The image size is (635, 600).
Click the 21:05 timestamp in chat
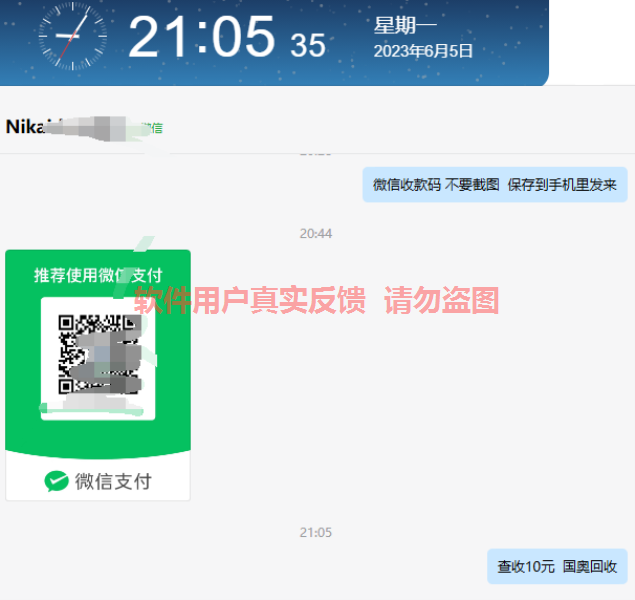click(315, 532)
